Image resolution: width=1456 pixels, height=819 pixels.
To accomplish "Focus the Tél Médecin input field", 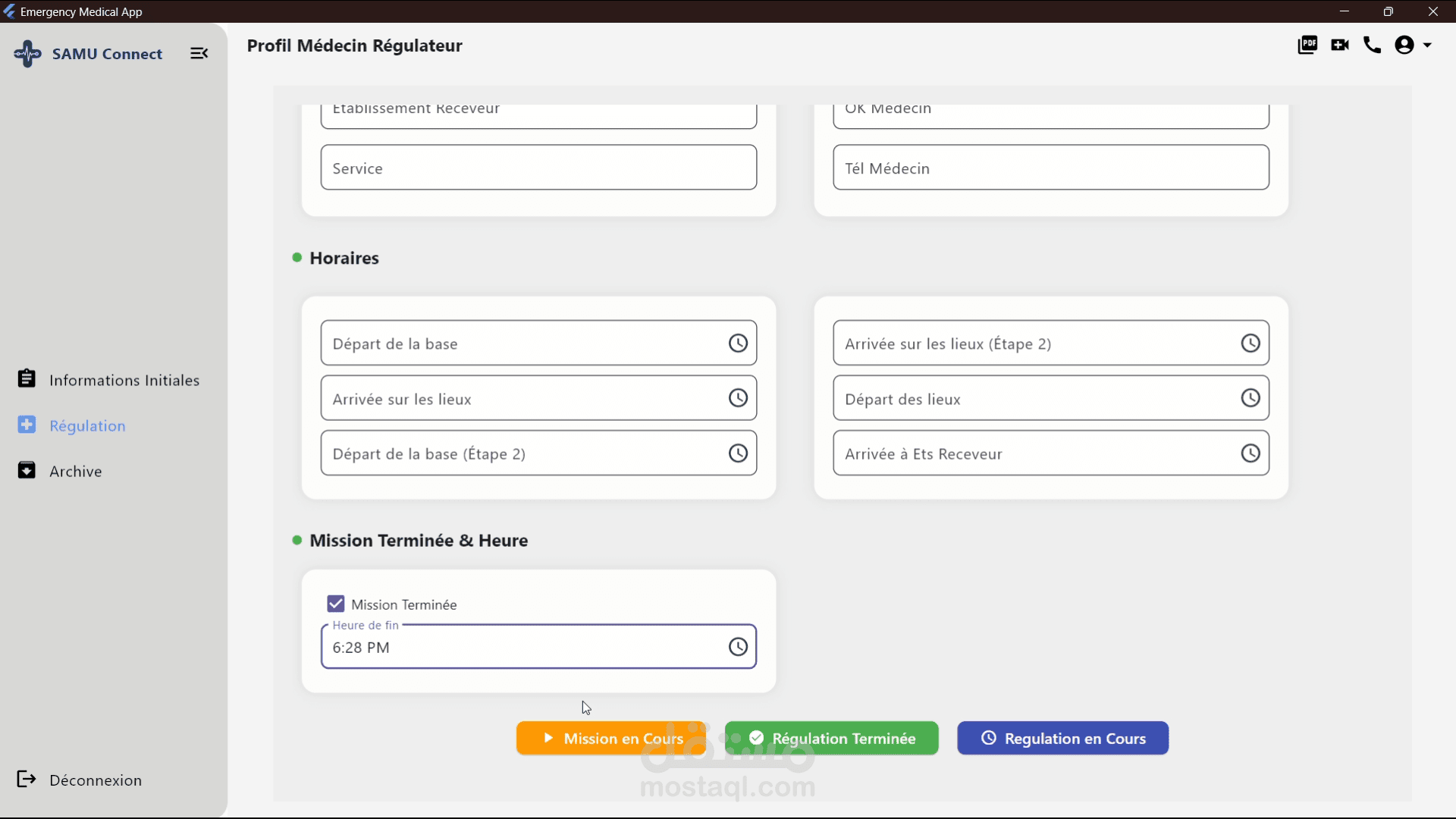I will pyautogui.click(x=1051, y=168).
